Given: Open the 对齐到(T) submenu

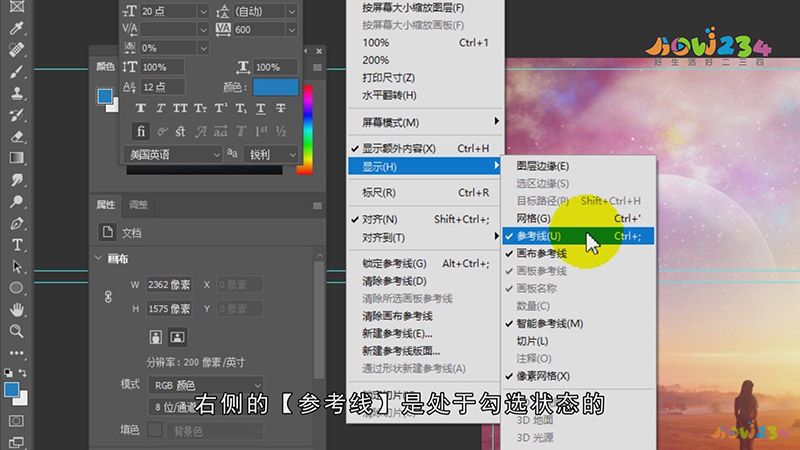Looking at the screenshot, I should point(425,237).
